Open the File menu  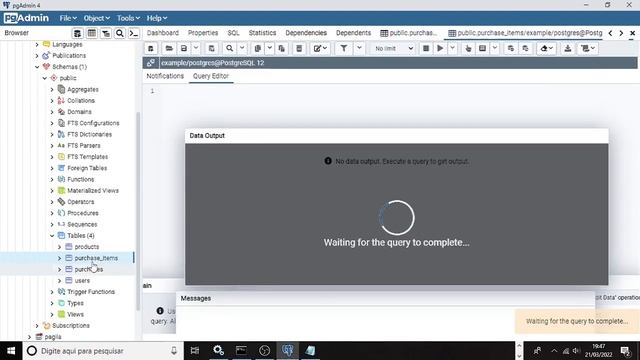[x=68, y=18]
